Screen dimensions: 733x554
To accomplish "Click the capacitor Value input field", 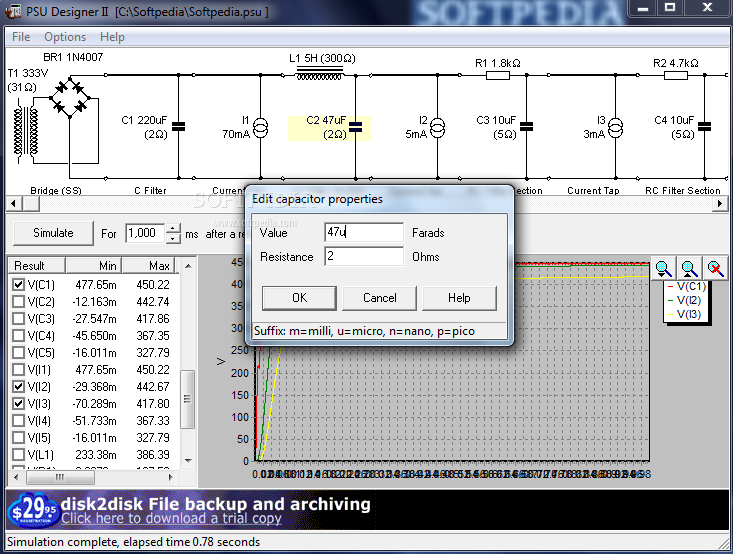I will click(x=364, y=232).
